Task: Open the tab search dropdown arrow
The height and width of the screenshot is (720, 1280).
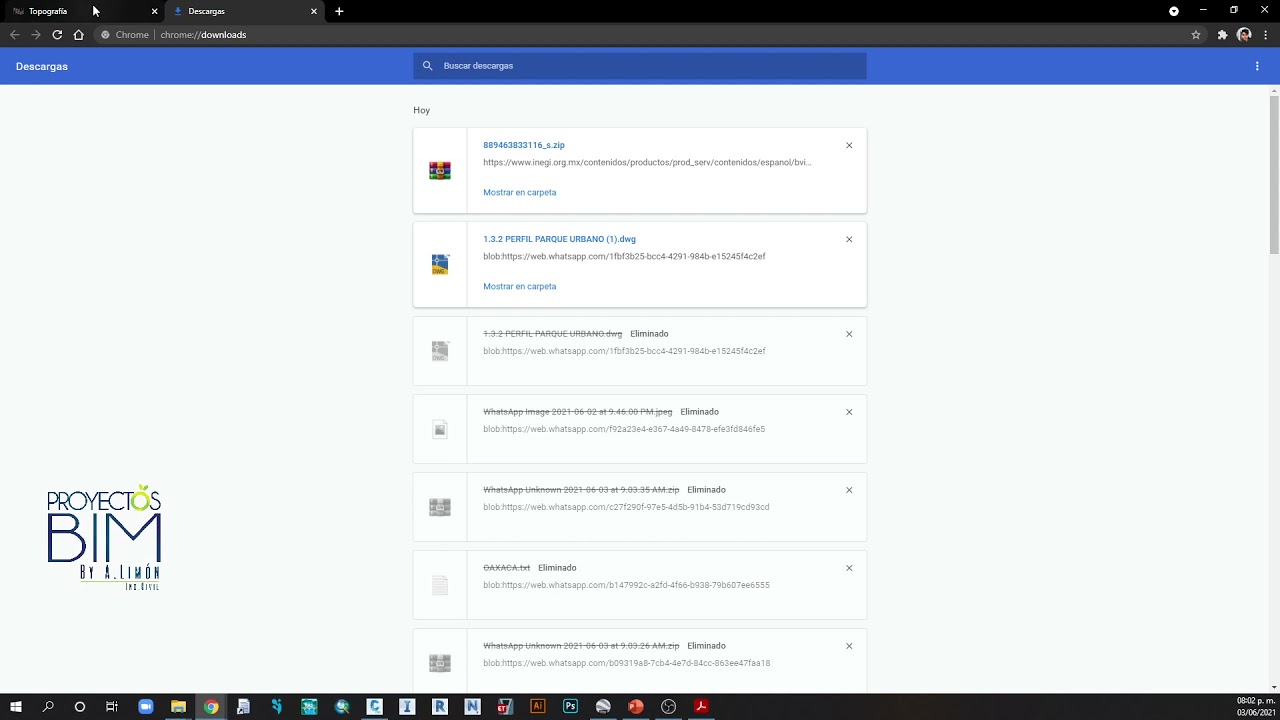Action: pyautogui.click(x=1174, y=11)
